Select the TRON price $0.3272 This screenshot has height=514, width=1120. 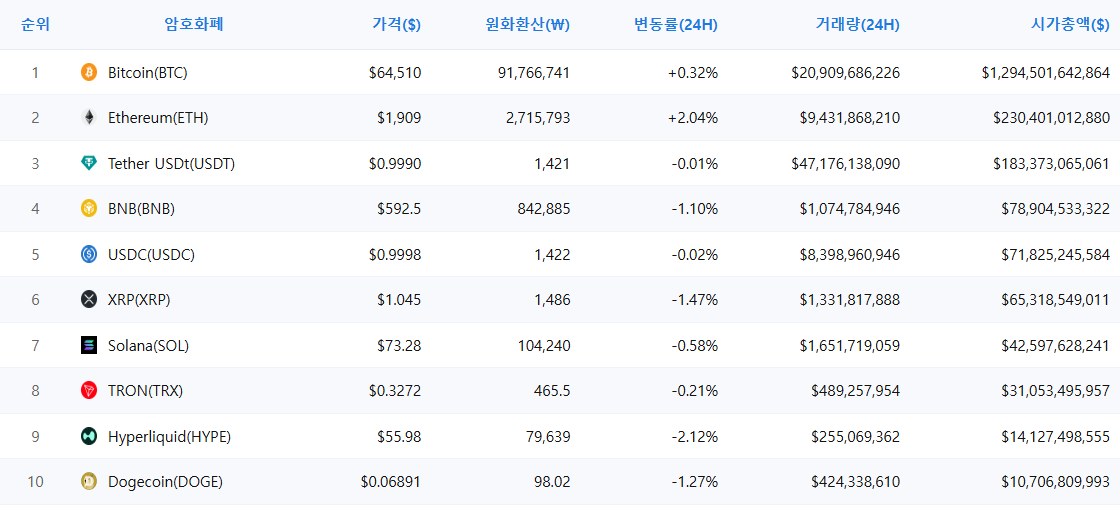coord(395,390)
